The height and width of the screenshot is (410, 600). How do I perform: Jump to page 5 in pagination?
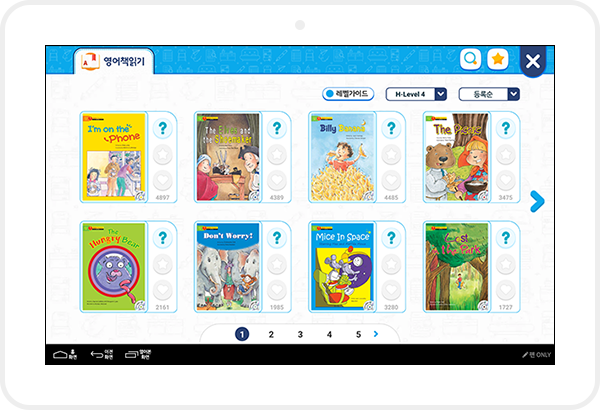coord(358,334)
